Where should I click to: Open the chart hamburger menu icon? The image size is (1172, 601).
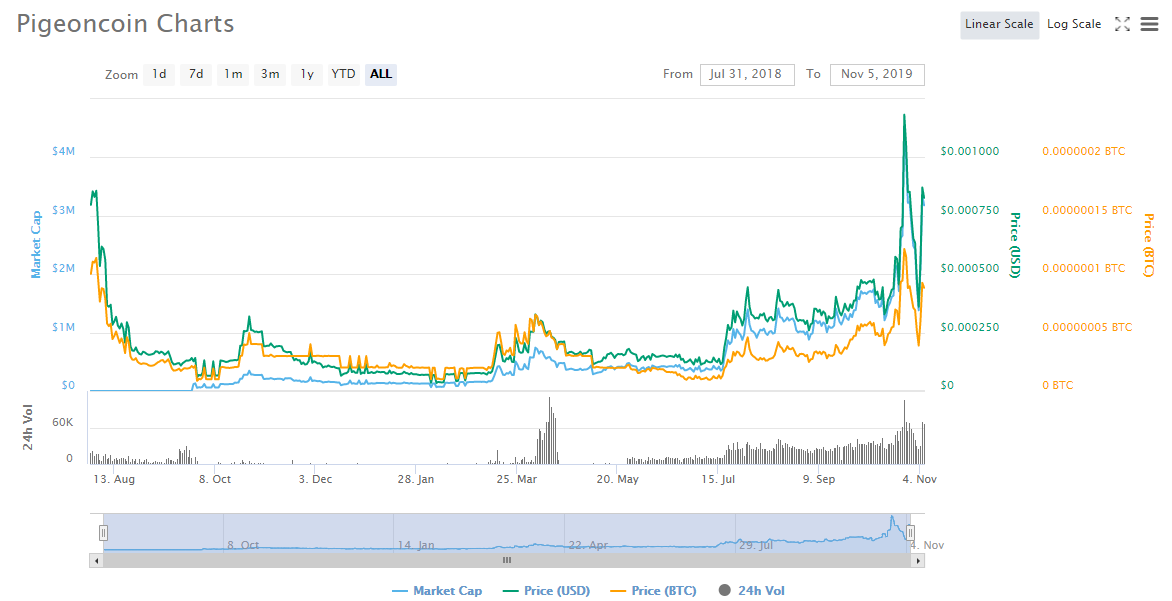pos(1149,24)
